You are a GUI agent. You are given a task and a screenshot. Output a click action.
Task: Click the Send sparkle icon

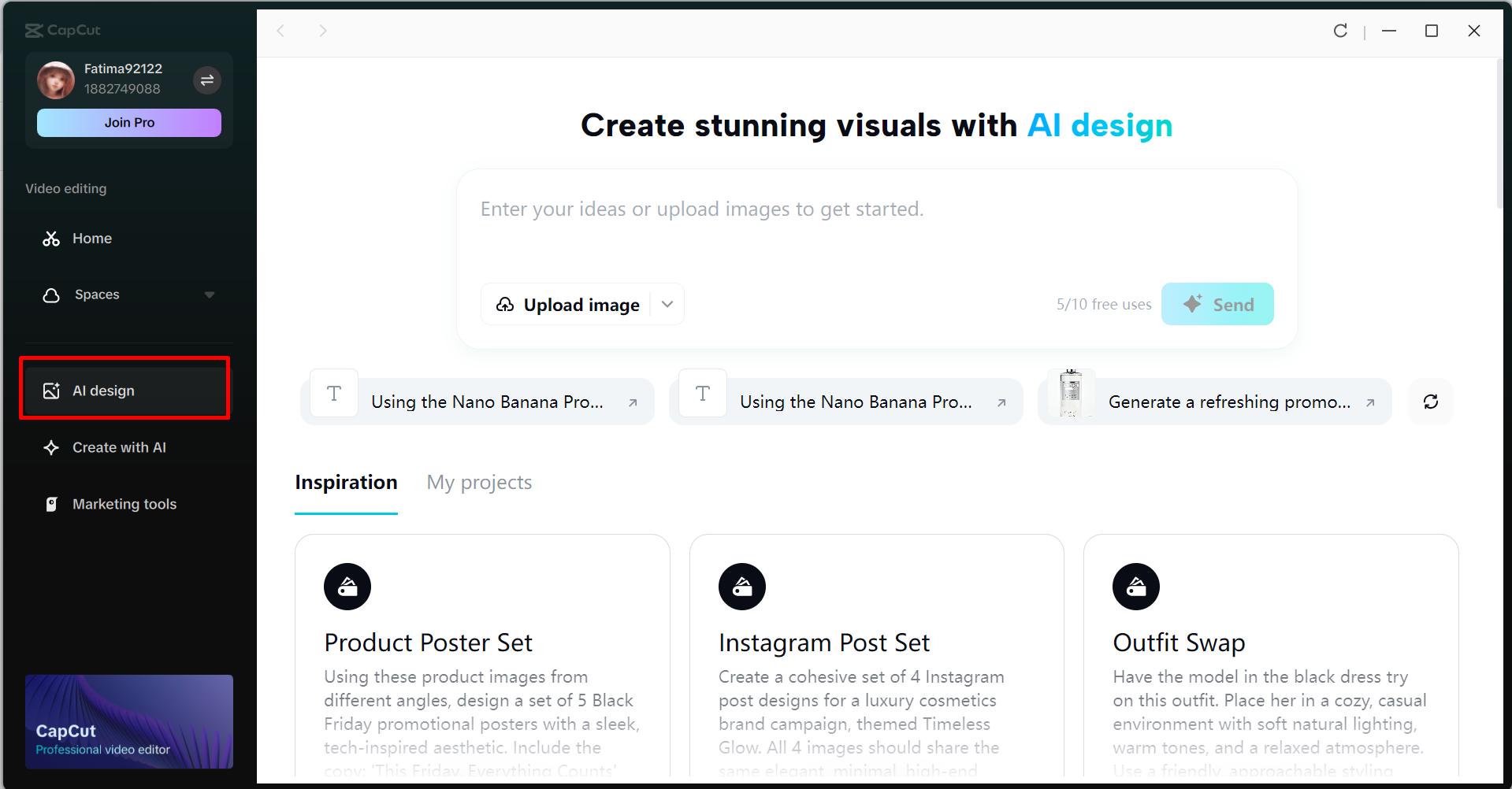(1191, 302)
